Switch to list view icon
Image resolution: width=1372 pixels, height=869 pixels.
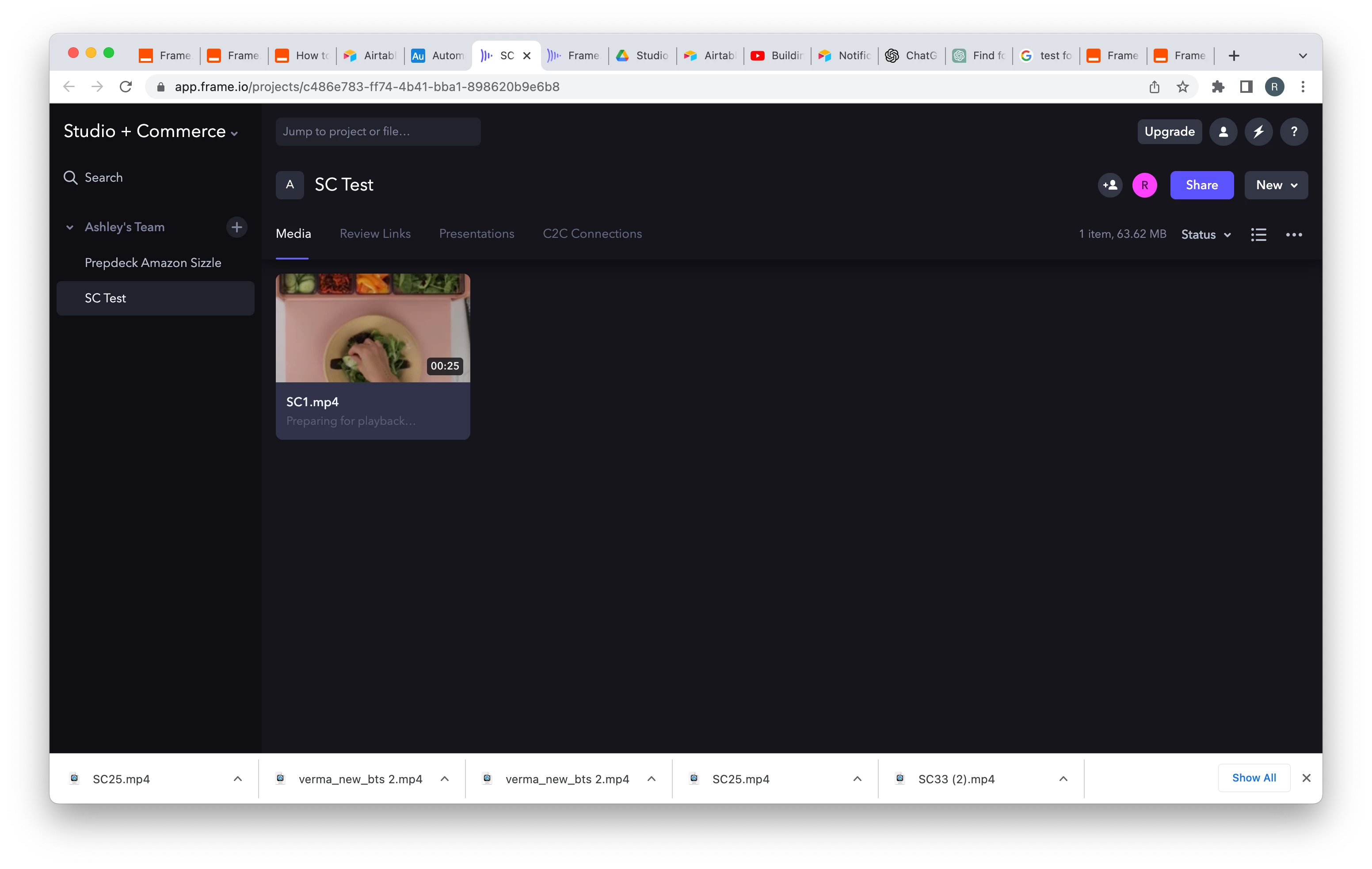click(x=1258, y=235)
